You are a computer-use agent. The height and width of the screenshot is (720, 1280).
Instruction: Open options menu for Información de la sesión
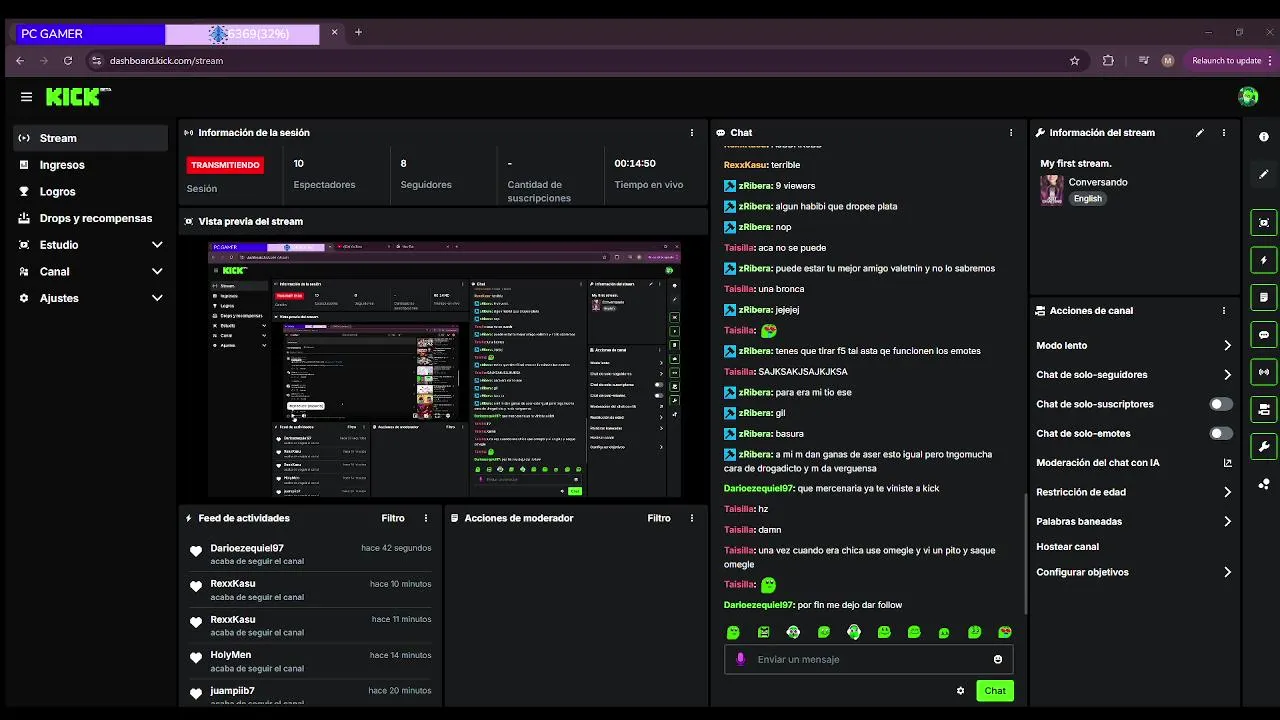[691, 132]
